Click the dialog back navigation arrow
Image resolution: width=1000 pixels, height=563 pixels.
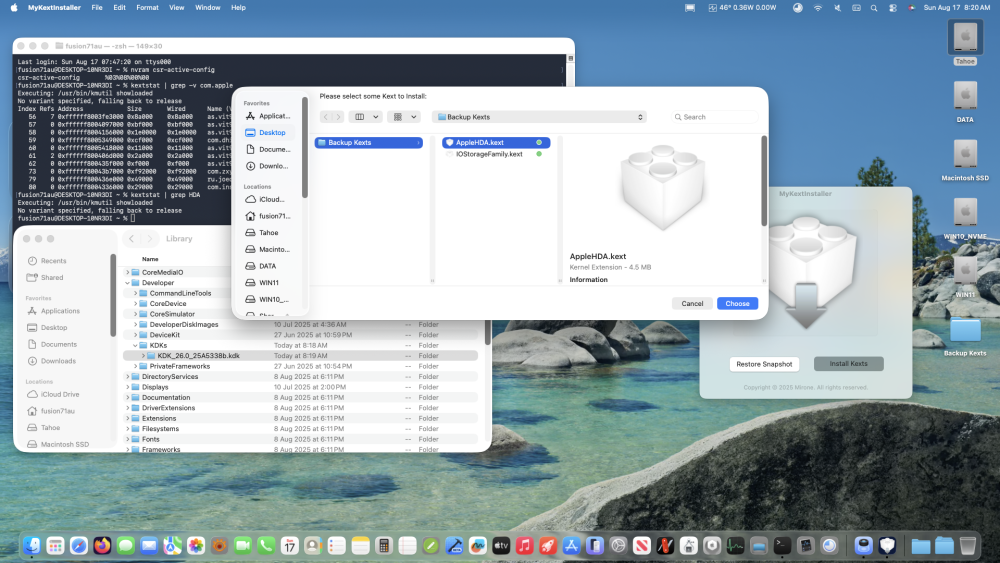point(326,117)
